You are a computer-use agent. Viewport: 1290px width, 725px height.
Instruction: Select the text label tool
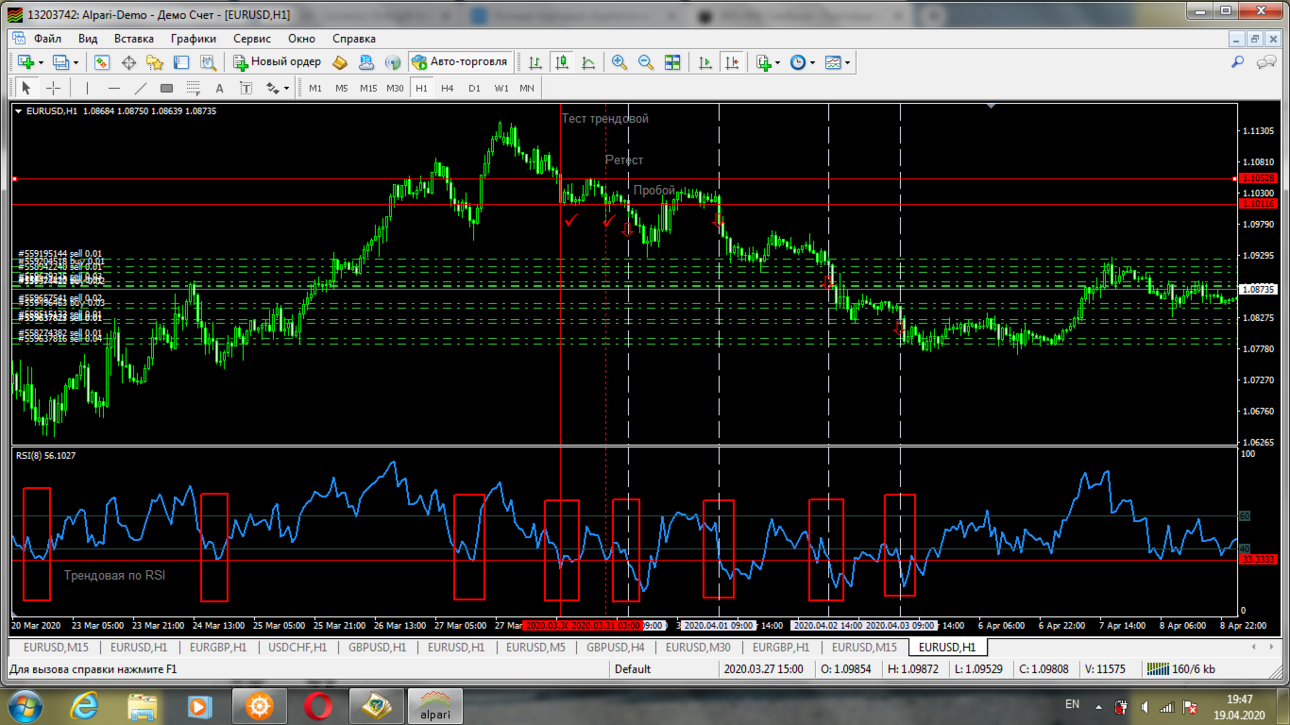pos(245,88)
